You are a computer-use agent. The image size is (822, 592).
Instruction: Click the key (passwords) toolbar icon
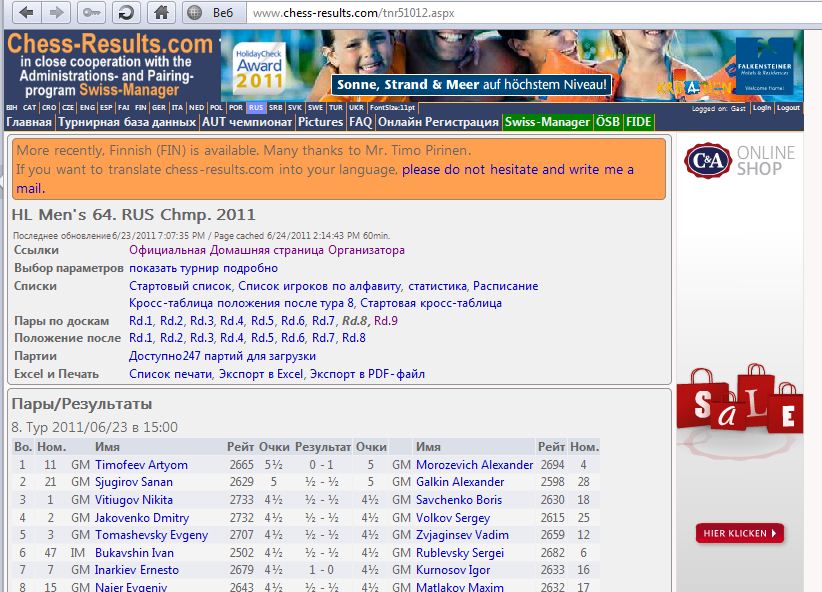tap(91, 13)
